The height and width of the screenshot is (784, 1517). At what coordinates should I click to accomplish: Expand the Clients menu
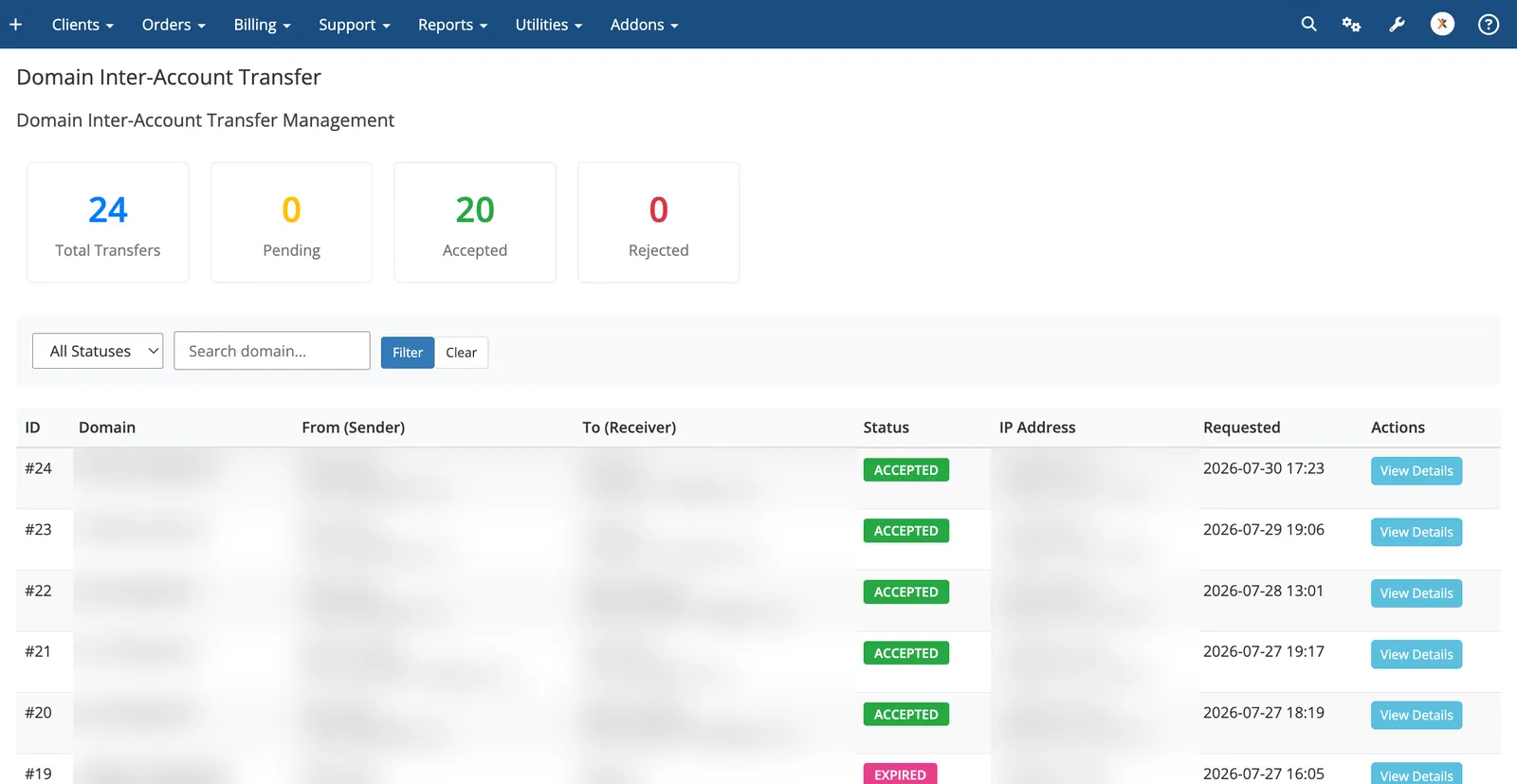coord(82,25)
